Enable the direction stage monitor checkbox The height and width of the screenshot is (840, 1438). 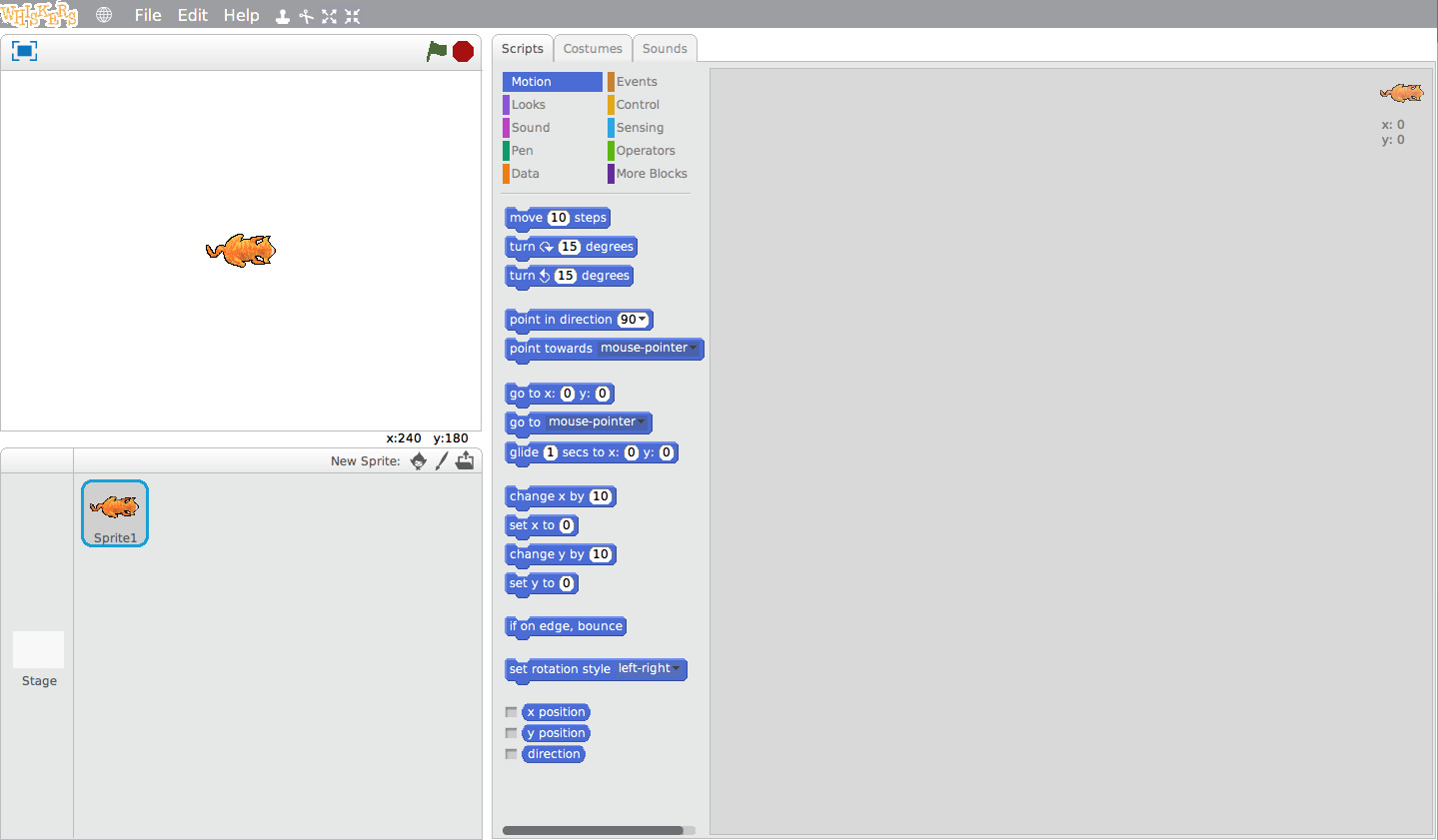[512, 754]
